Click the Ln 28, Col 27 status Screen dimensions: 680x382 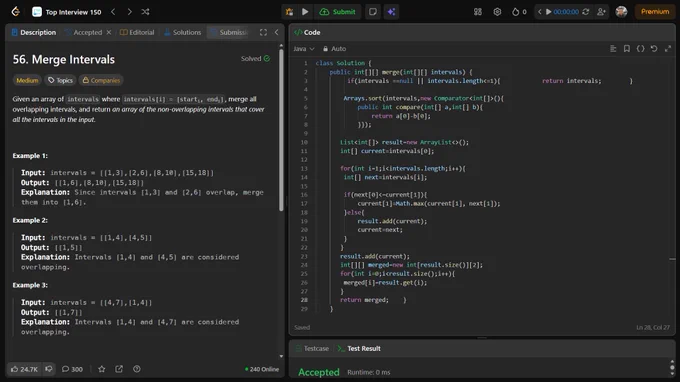653,327
